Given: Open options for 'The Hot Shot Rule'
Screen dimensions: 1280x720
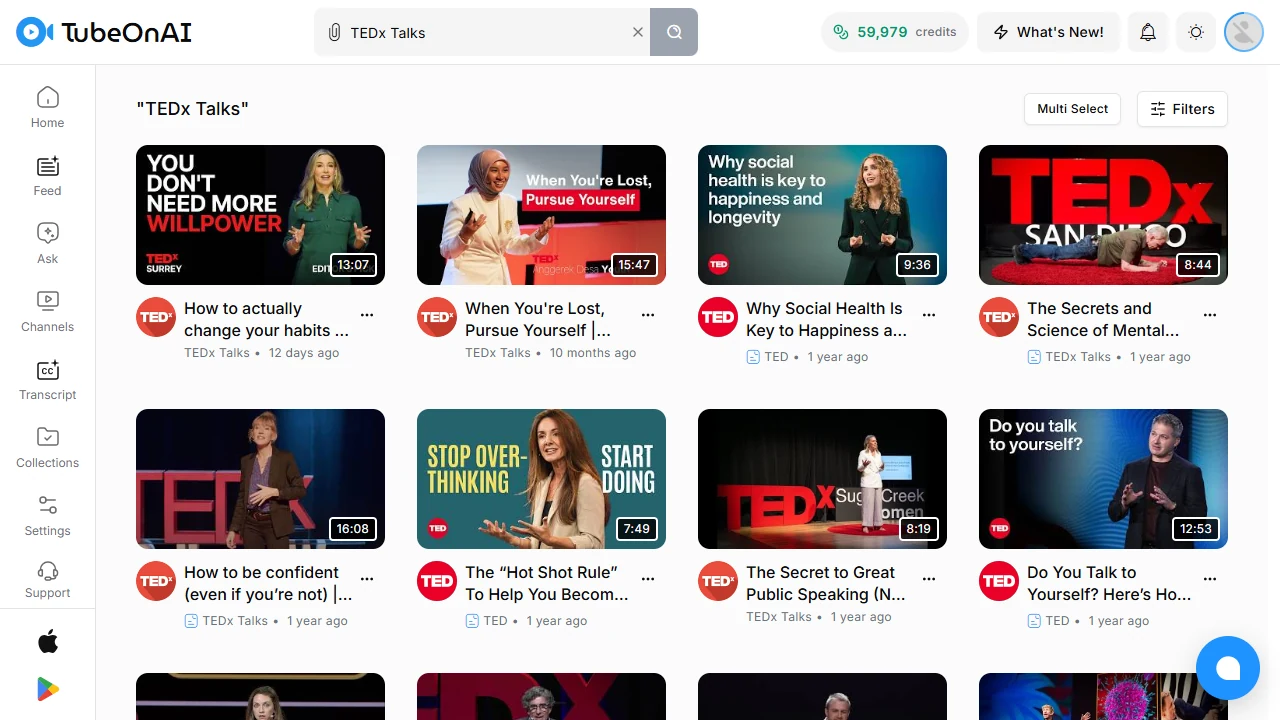Looking at the screenshot, I should [648, 579].
